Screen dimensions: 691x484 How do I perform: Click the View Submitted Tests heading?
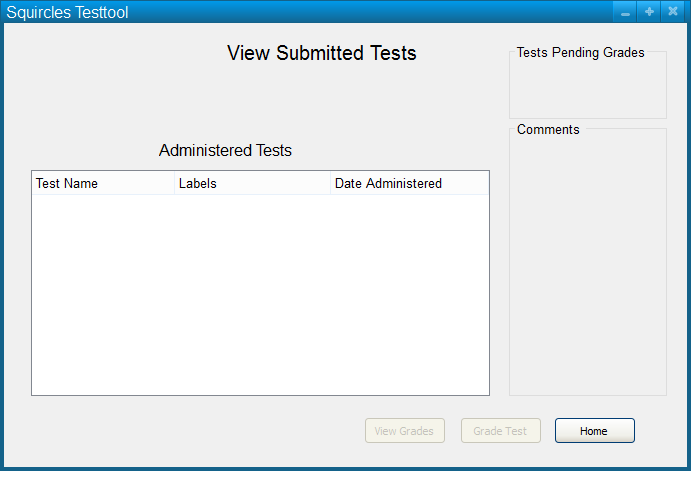[x=321, y=53]
